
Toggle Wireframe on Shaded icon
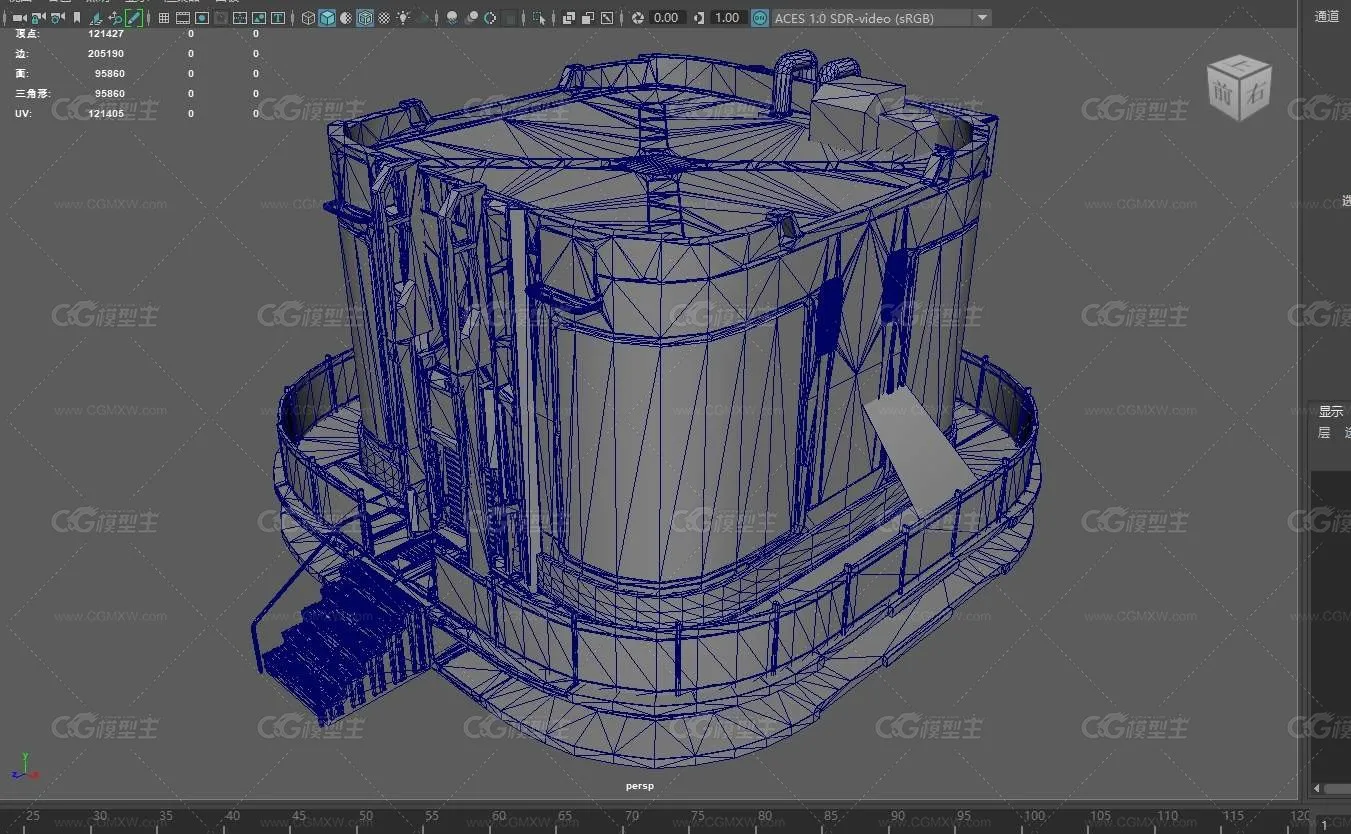pyautogui.click(x=364, y=18)
